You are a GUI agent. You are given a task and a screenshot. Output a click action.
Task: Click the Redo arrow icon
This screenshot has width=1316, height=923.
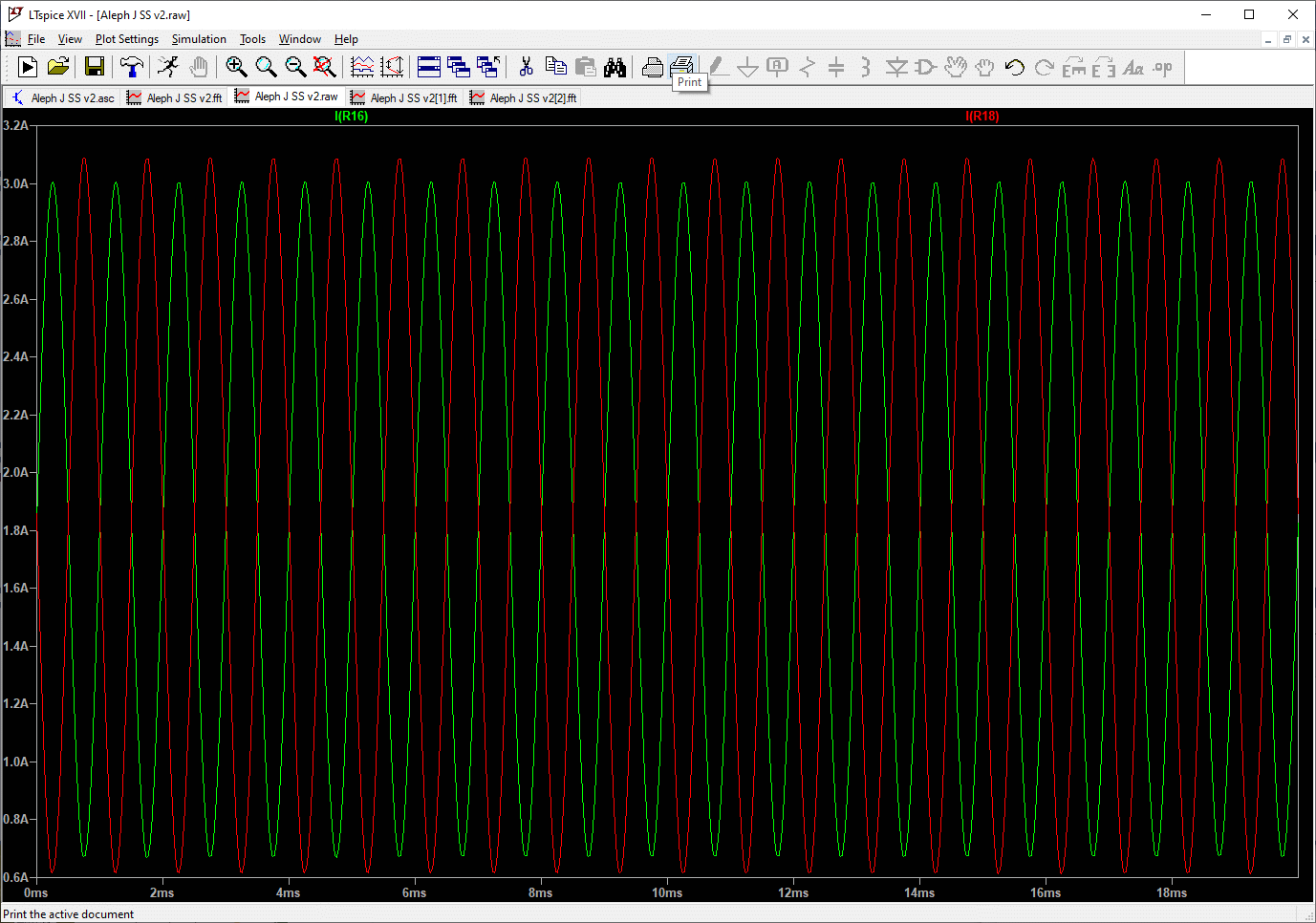[x=1044, y=67]
